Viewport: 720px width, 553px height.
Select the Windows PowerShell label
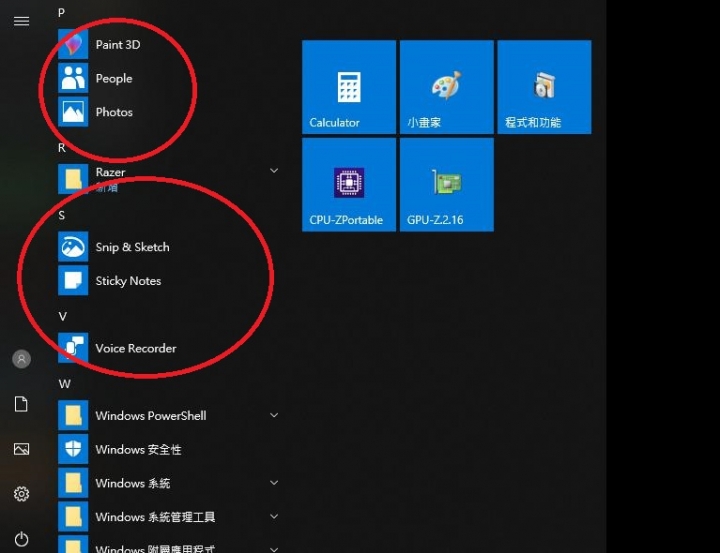(151, 416)
